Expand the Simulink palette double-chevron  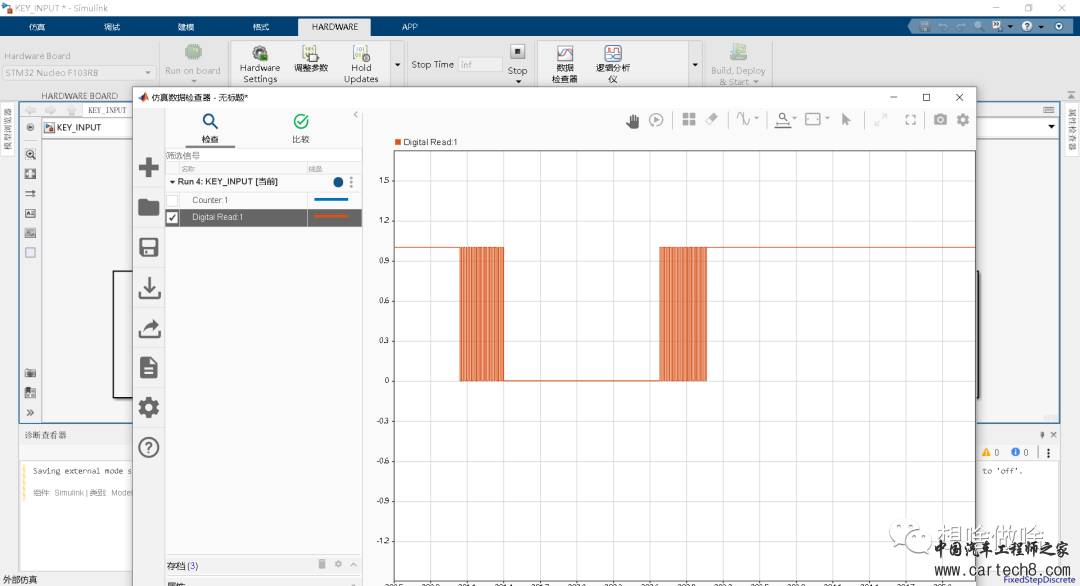tap(30, 412)
